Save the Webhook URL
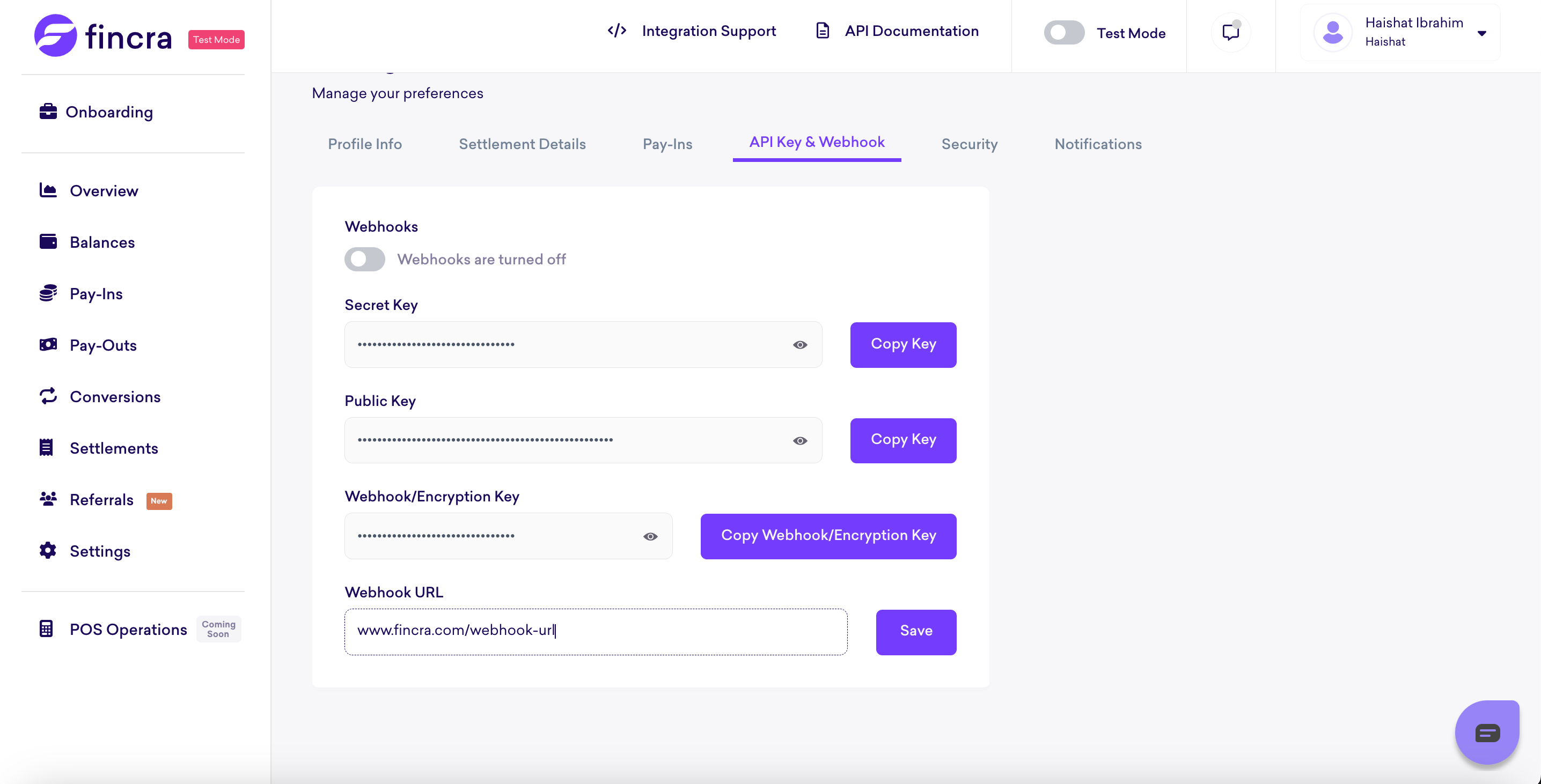 click(x=915, y=632)
